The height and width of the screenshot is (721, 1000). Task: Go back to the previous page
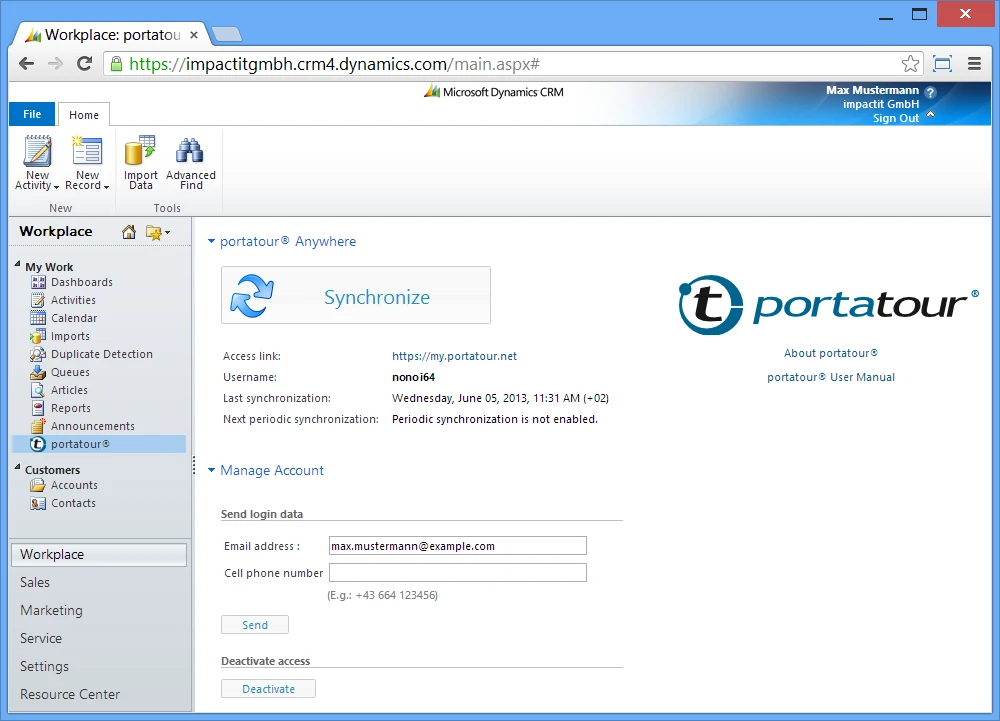[26, 64]
